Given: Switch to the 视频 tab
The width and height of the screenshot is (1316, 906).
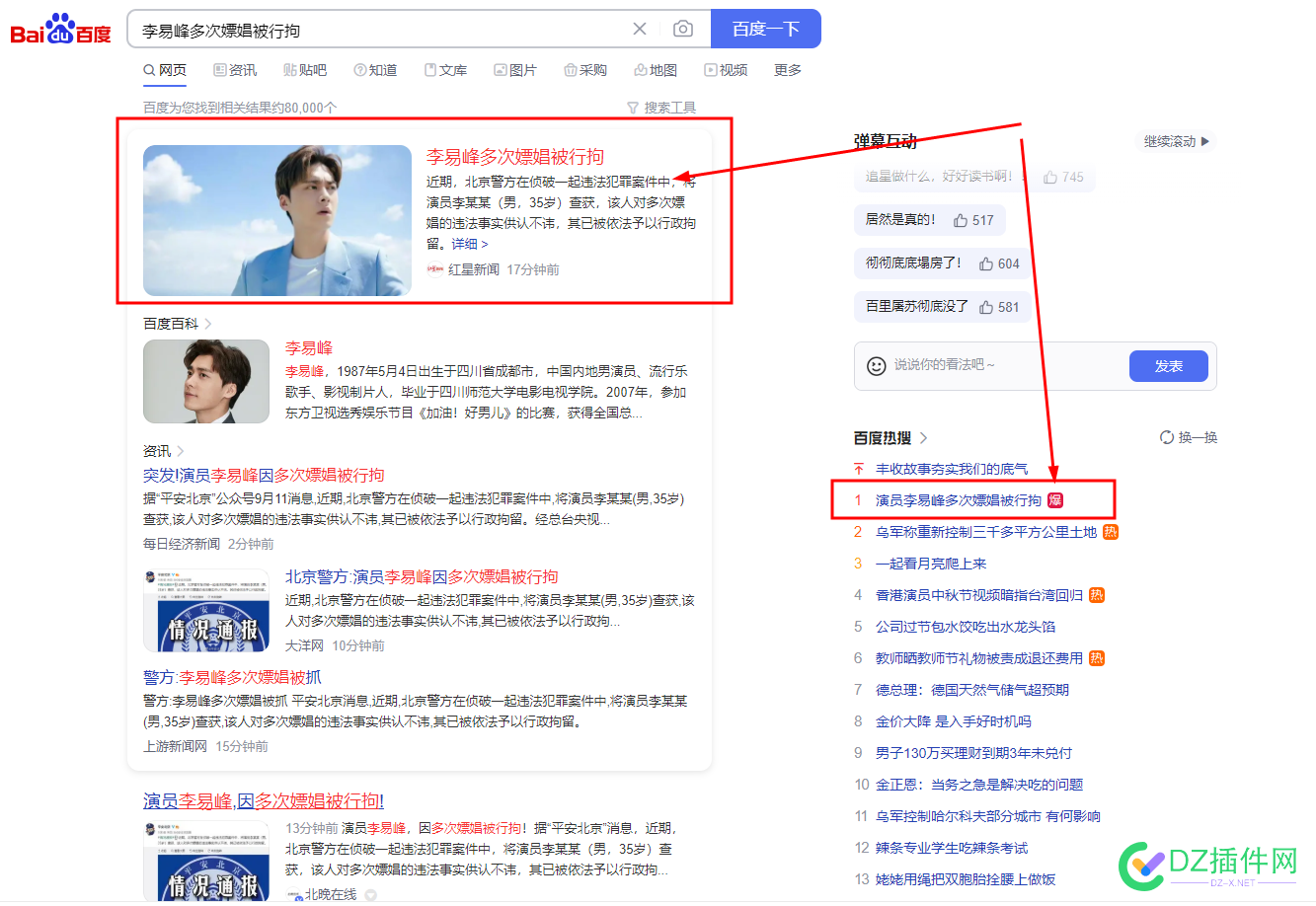Looking at the screenshot, I should point(726,70).
